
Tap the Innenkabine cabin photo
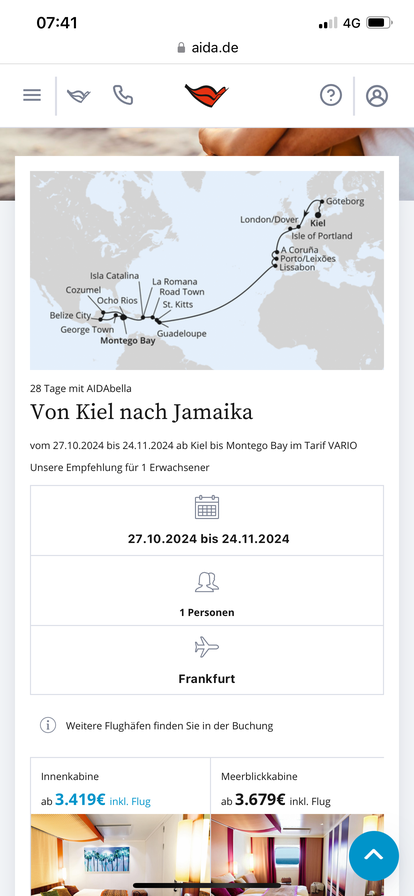click(x=120, y=855)
